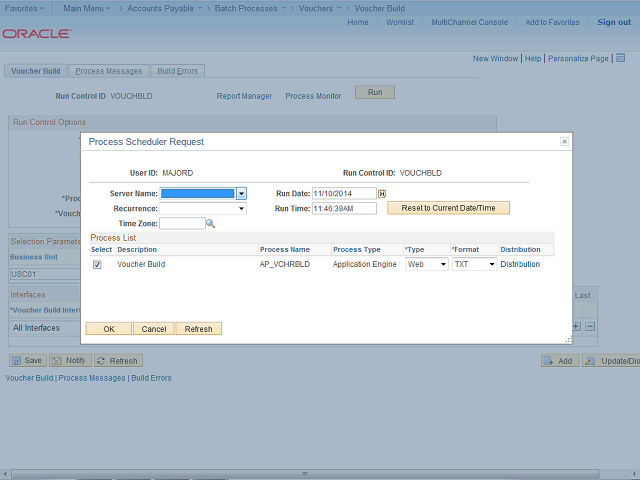Open the Run Date calendar picker
The width and height of the screenshot is (640, 480).
[382, 193]
